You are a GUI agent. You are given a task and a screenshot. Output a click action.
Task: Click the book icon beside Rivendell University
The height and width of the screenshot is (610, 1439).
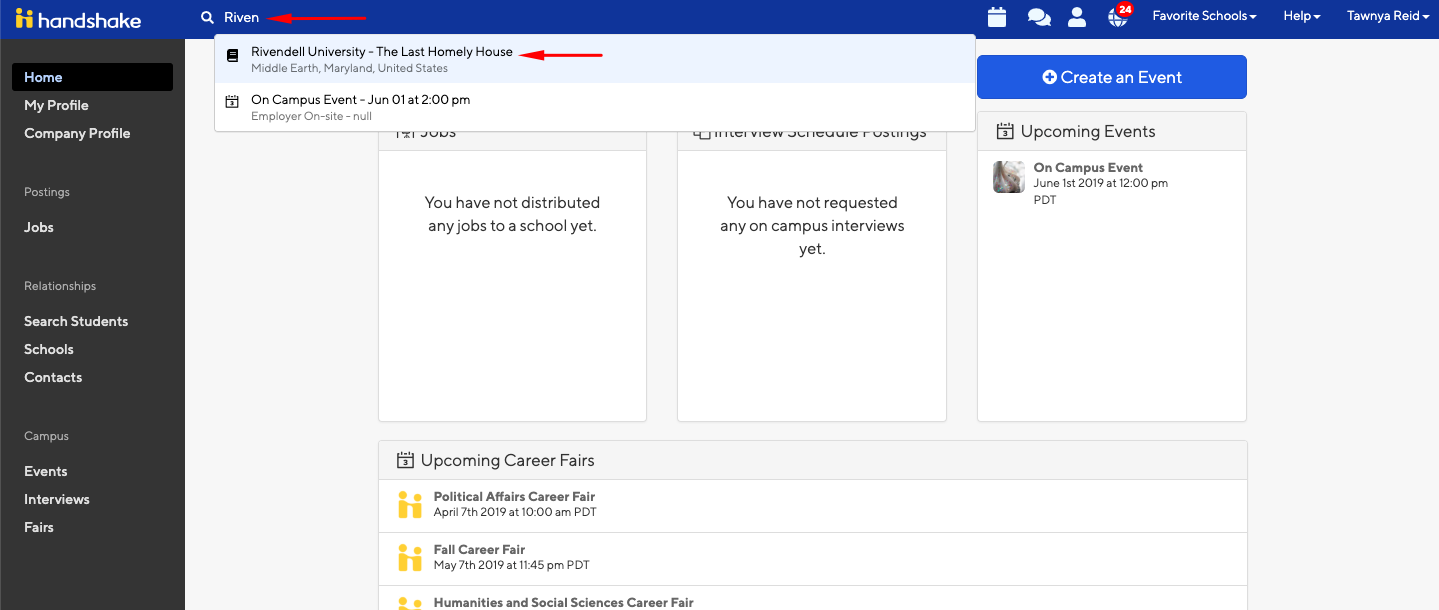pos(232,56)
